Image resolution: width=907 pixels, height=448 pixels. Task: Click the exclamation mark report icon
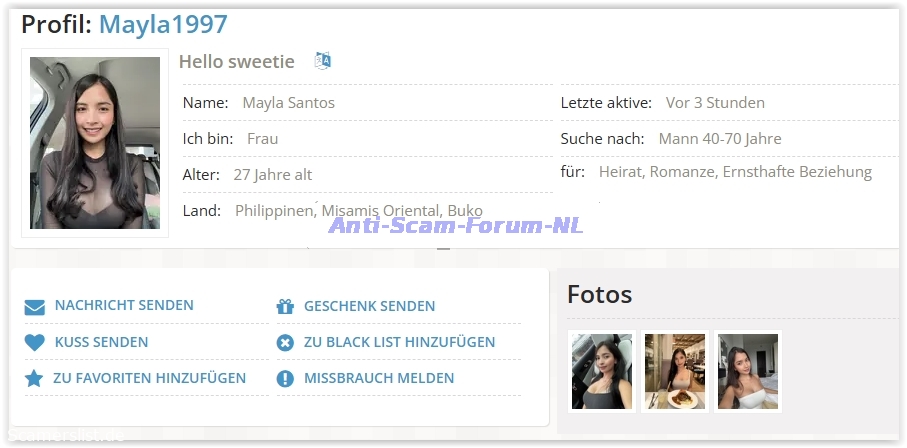pos(285,379)
